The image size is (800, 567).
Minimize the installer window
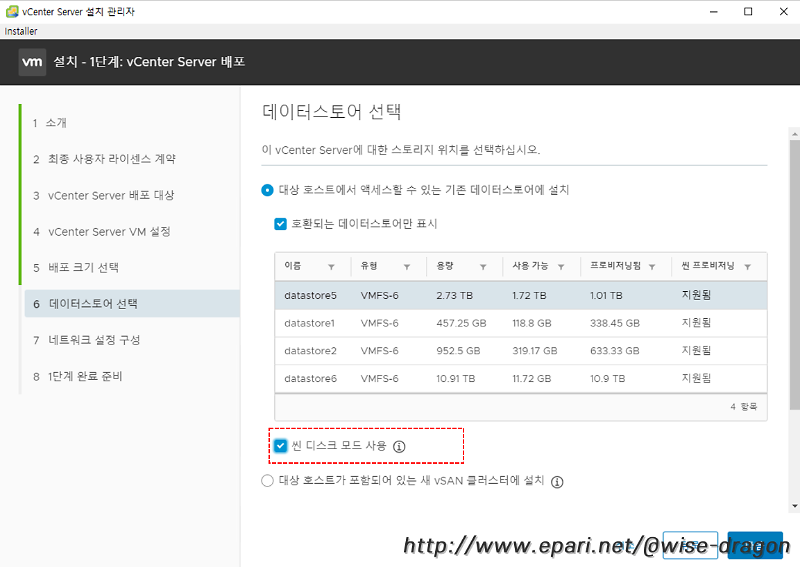point(714,12)
